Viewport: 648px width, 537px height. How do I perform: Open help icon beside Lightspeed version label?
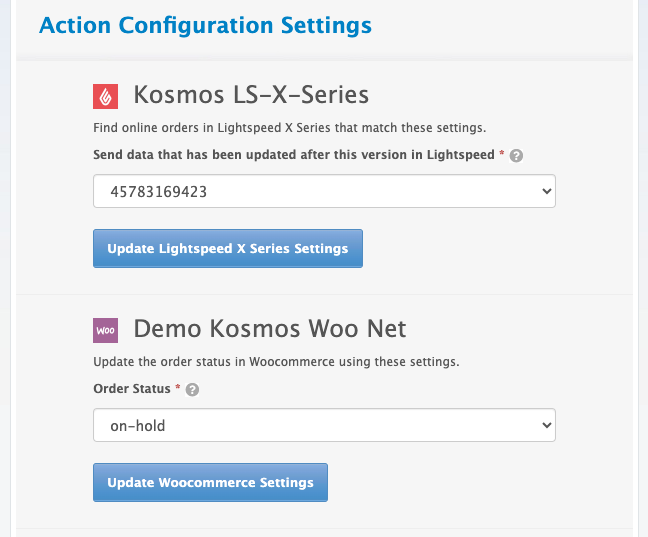coord(517,156)
